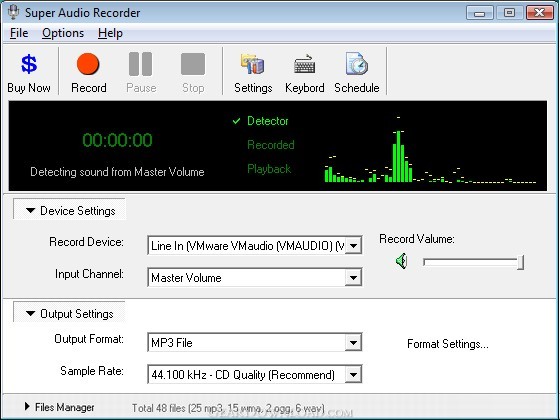
Task: Click the green speaker volume icon
Action: (401, 261)
